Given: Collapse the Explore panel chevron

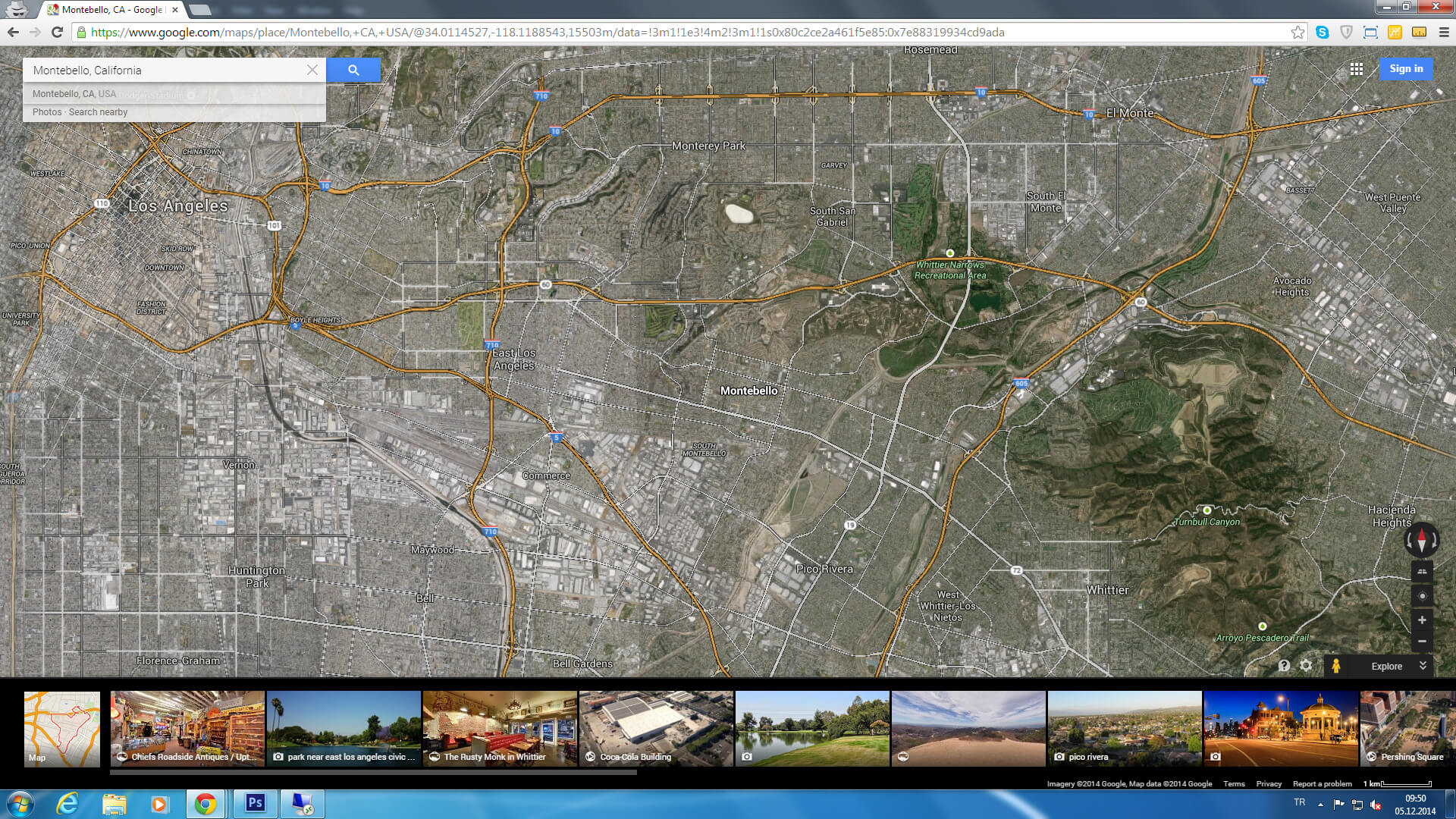Looking at the screenshot, I should [1423, 666].
